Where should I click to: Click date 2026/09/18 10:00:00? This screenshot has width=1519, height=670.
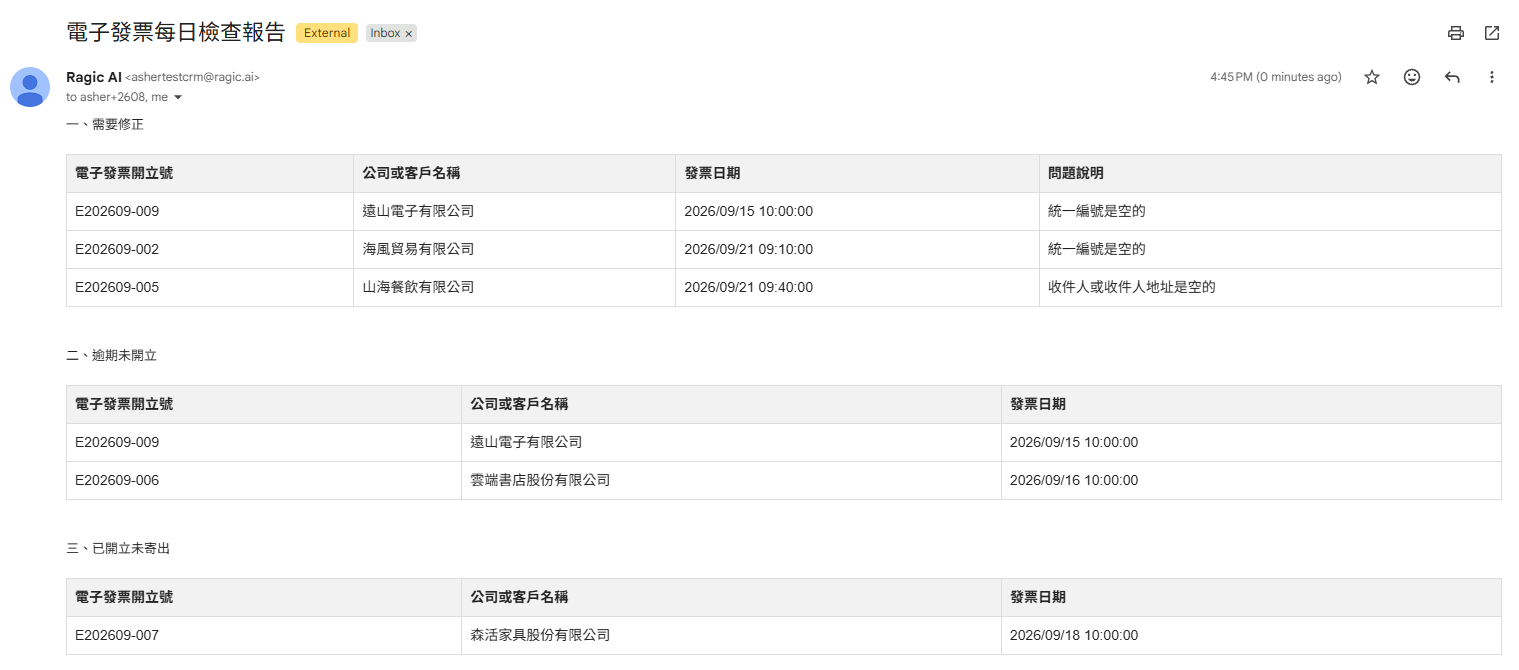[1074, 635]
